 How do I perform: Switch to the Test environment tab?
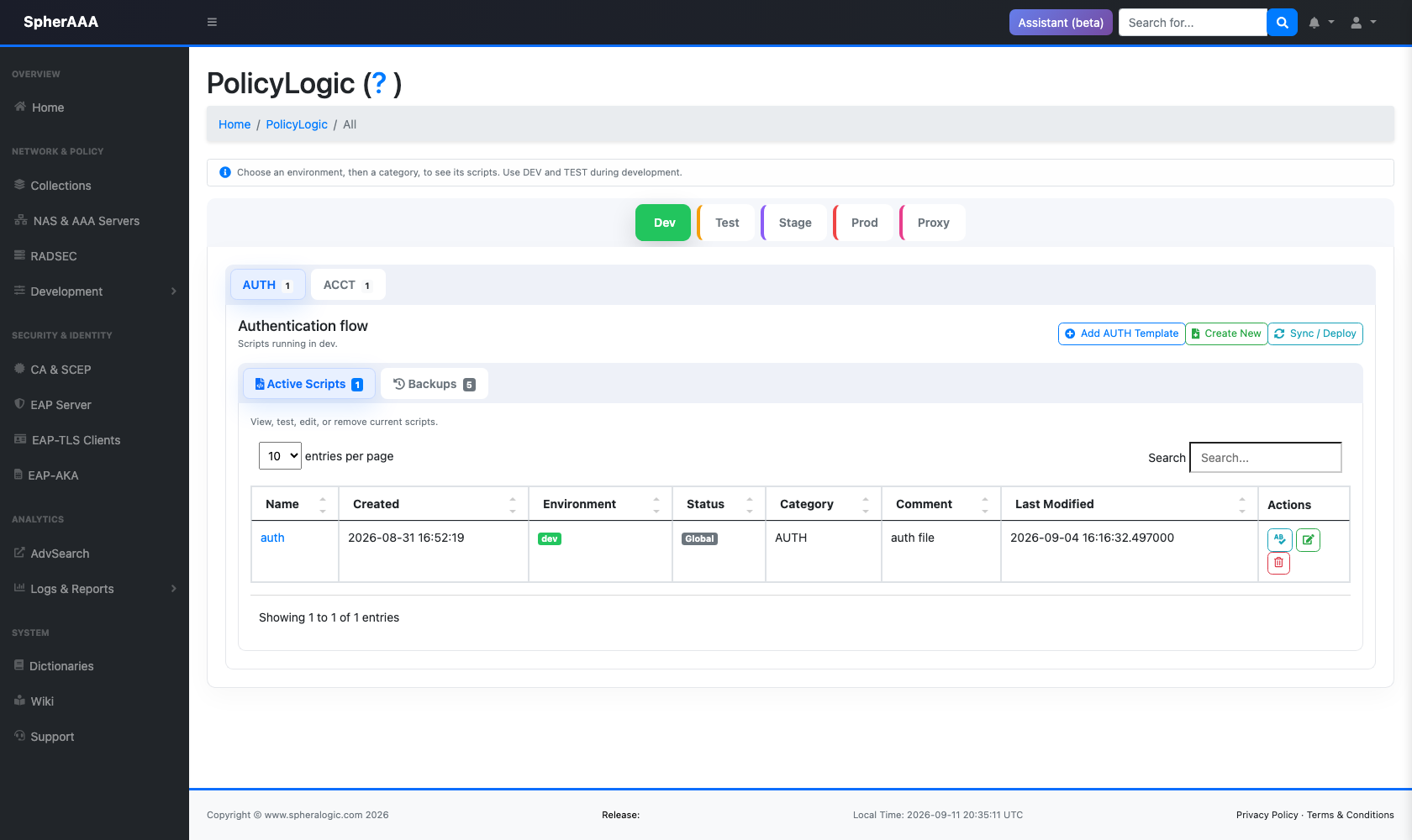727,223
